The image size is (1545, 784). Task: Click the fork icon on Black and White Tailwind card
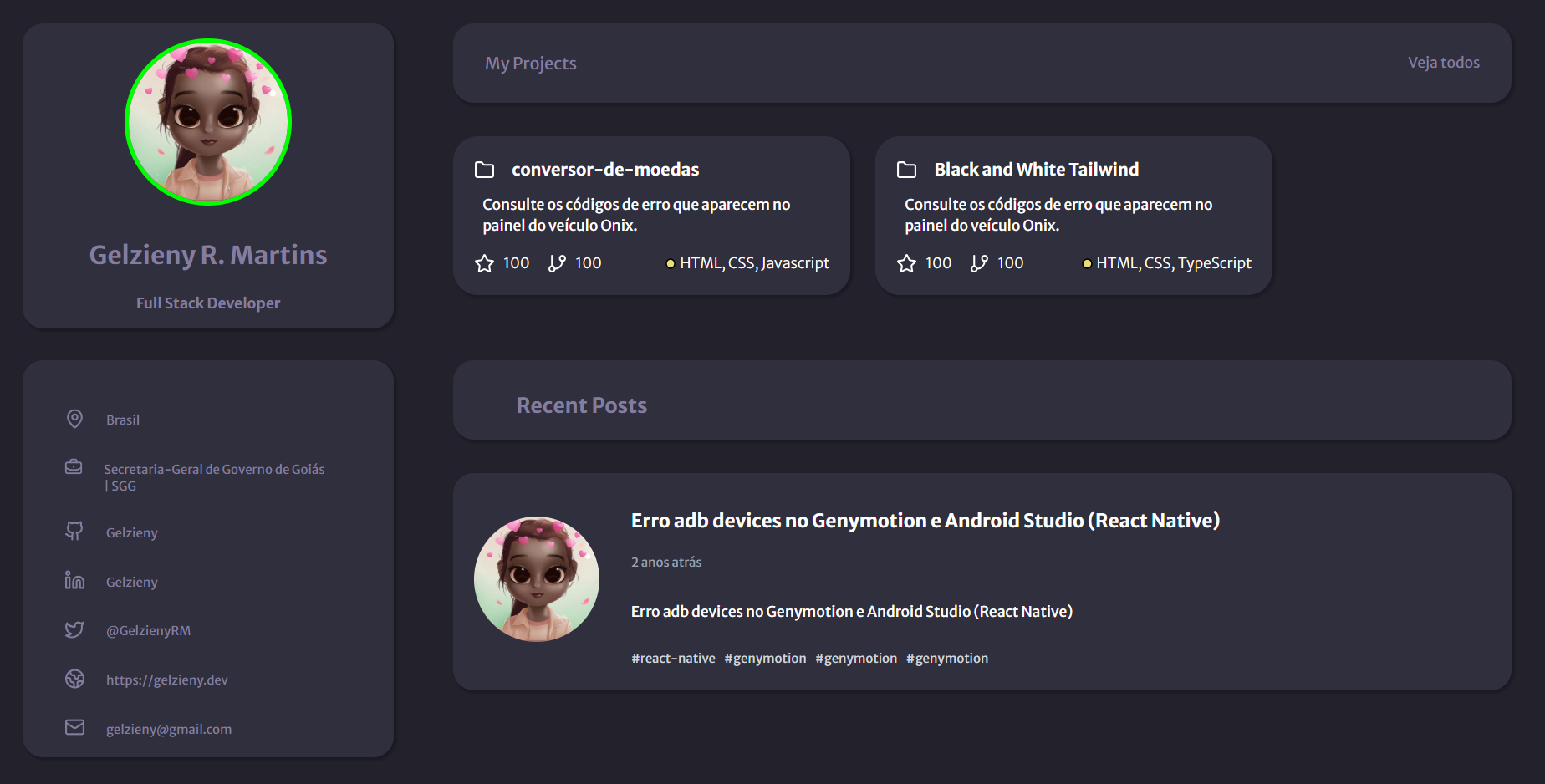tap(979, 263)
